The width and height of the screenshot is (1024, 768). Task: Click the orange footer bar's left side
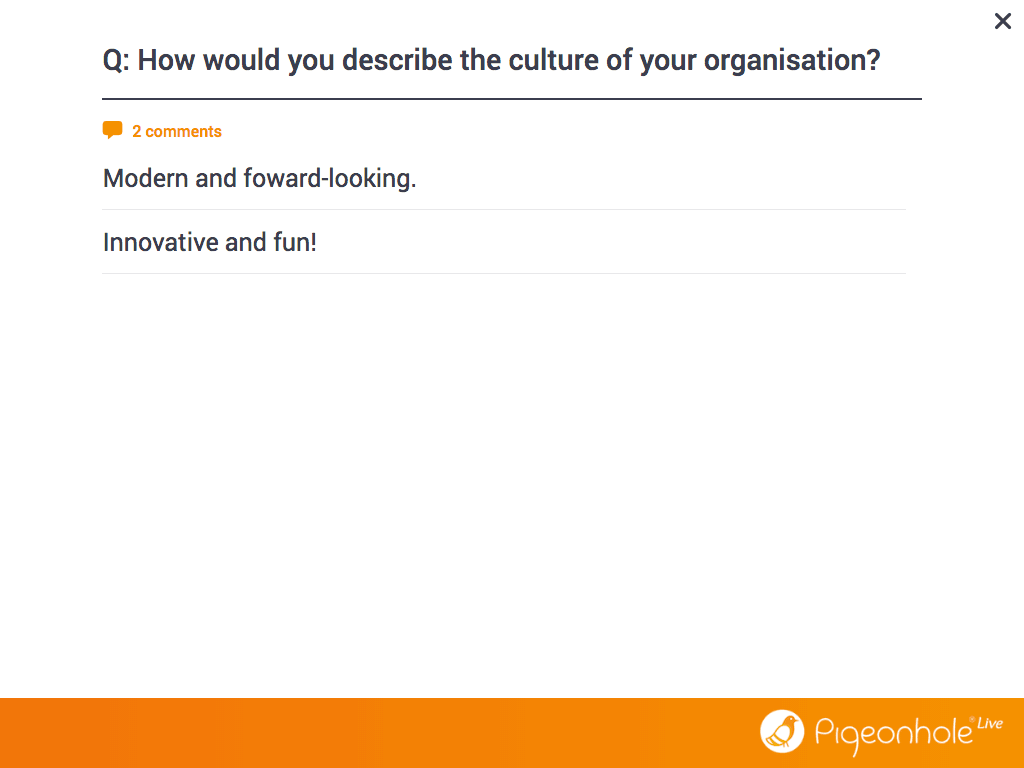[196, 733]
